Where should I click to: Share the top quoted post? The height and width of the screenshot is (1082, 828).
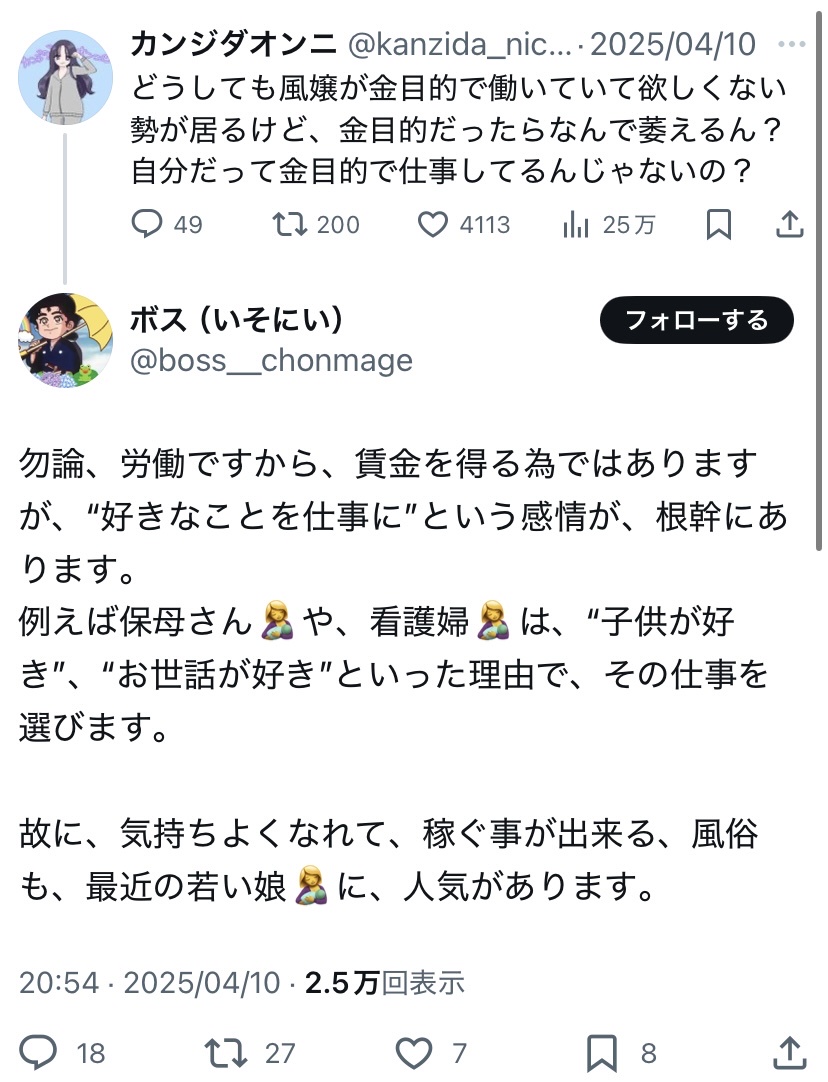pos(790,225)
